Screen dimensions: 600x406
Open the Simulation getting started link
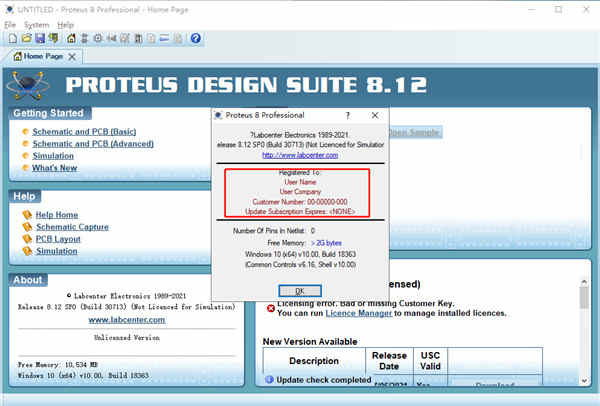point(53,156)
